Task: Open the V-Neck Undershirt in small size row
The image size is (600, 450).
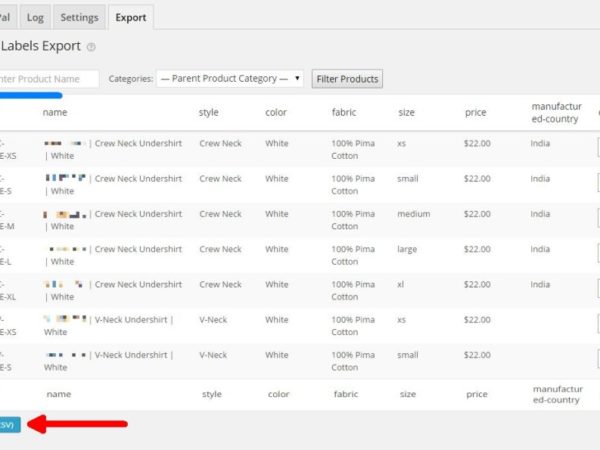Action: point(132,355)
